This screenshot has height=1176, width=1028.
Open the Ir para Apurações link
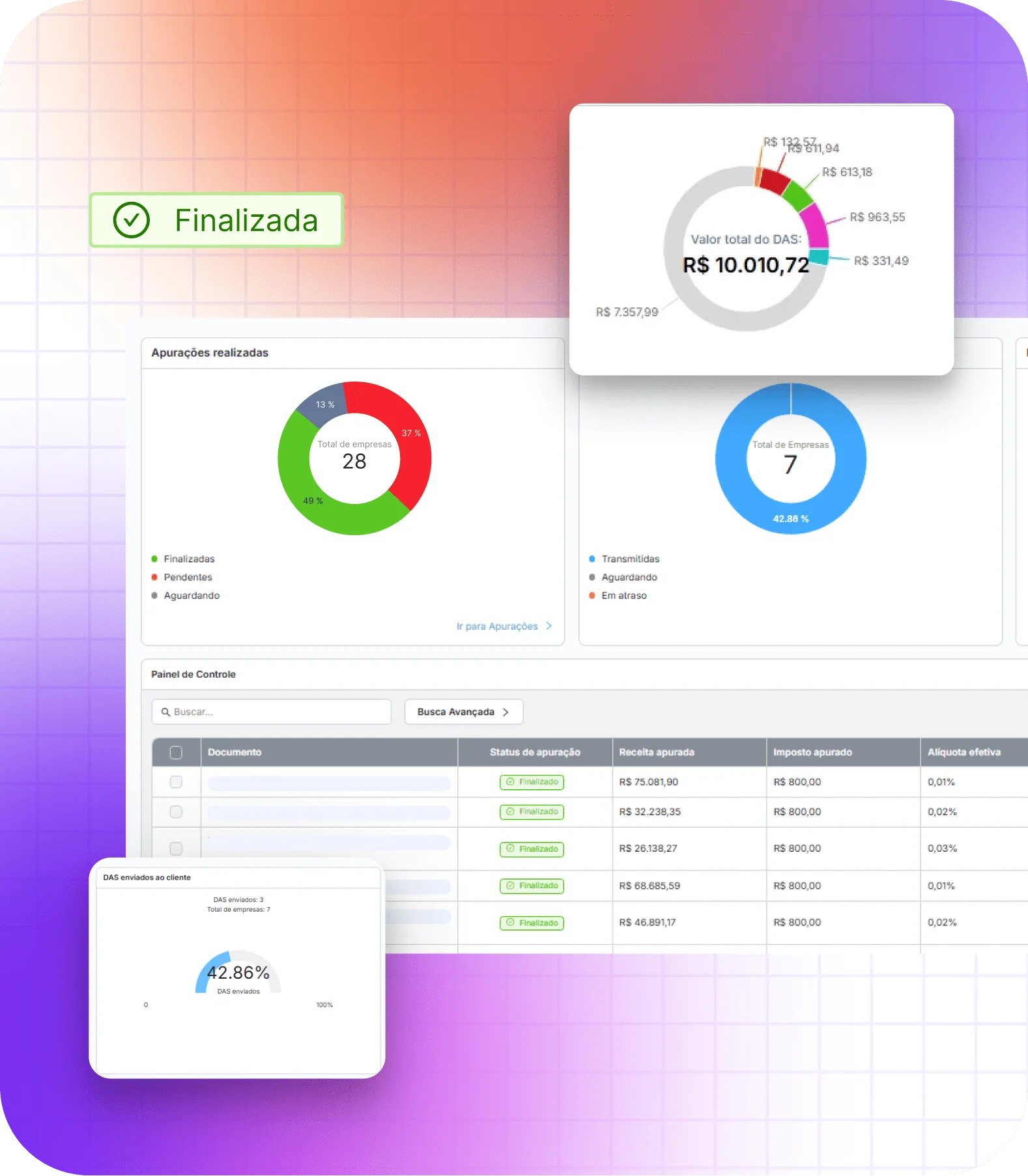[x=497, y=626]
